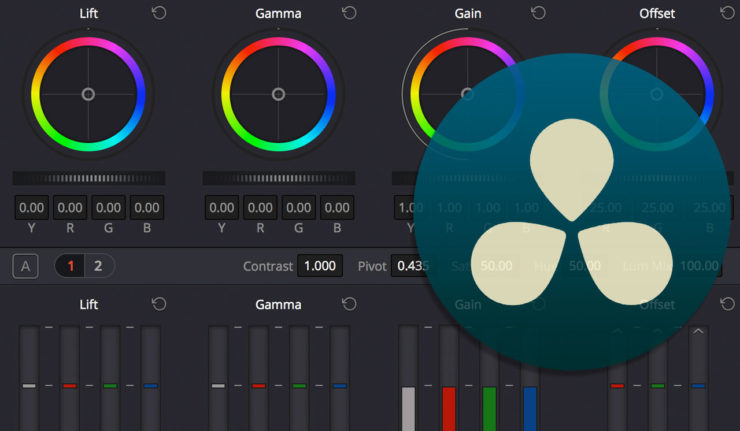
Task: Click the Lift bars section title
Action: click(88, 304)
